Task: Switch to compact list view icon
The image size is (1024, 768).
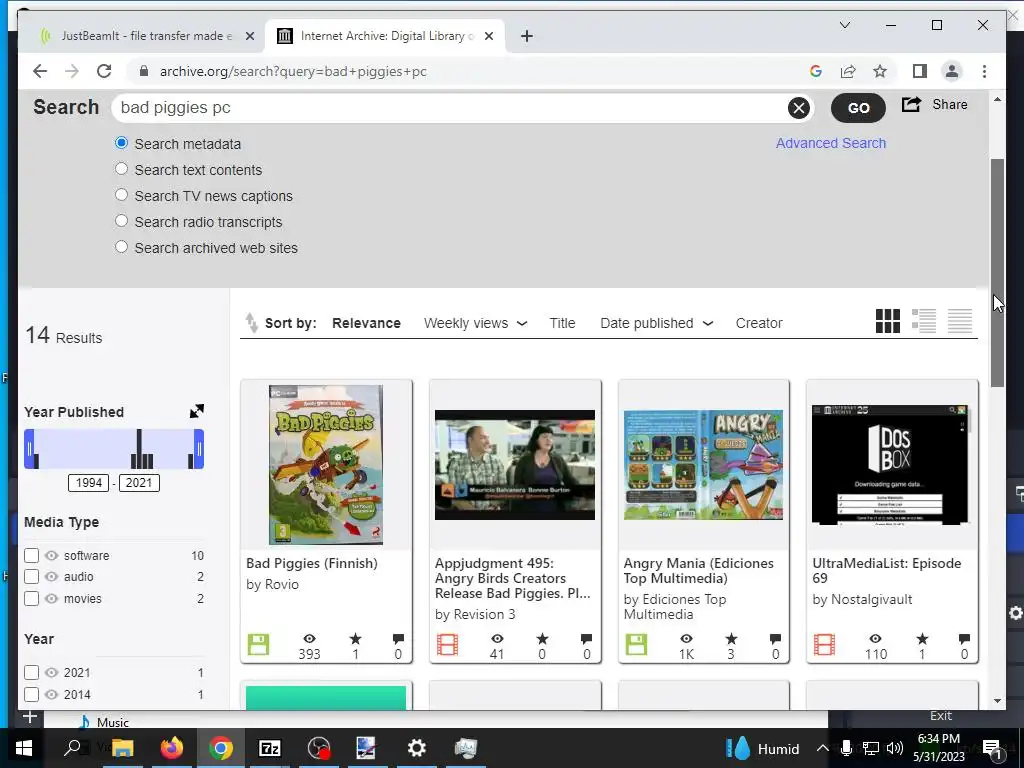Action: click(960, 321)
